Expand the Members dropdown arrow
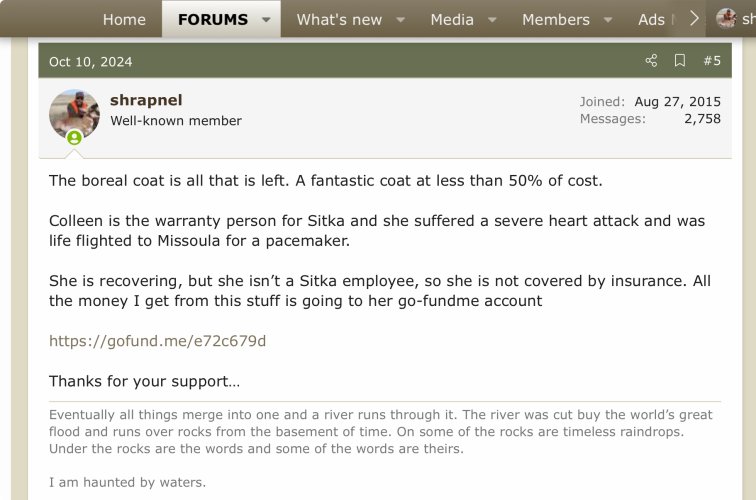Viewport: 756px width, 500px height. coord(608,20)
